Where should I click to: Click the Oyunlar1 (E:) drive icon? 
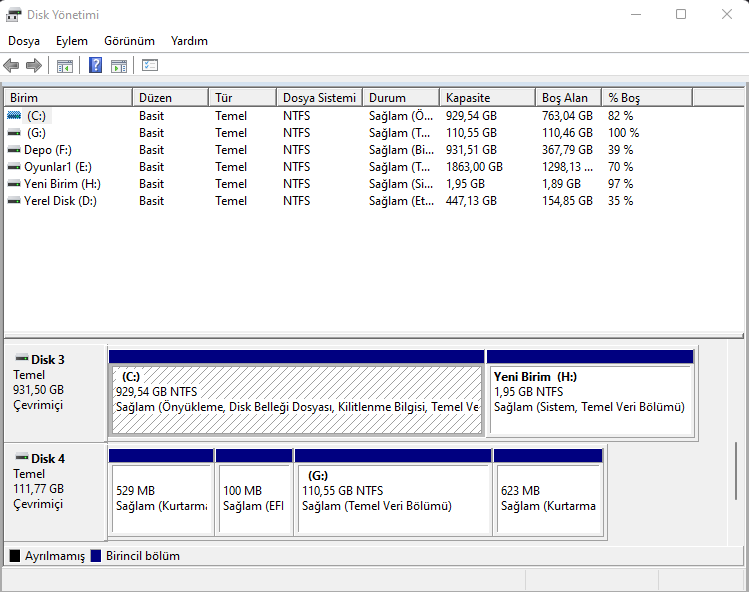[14, 167]
